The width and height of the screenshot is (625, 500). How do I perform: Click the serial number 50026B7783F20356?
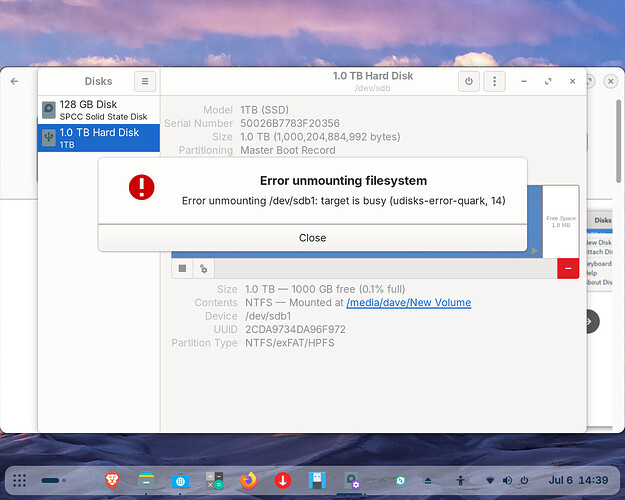[290, 123]
